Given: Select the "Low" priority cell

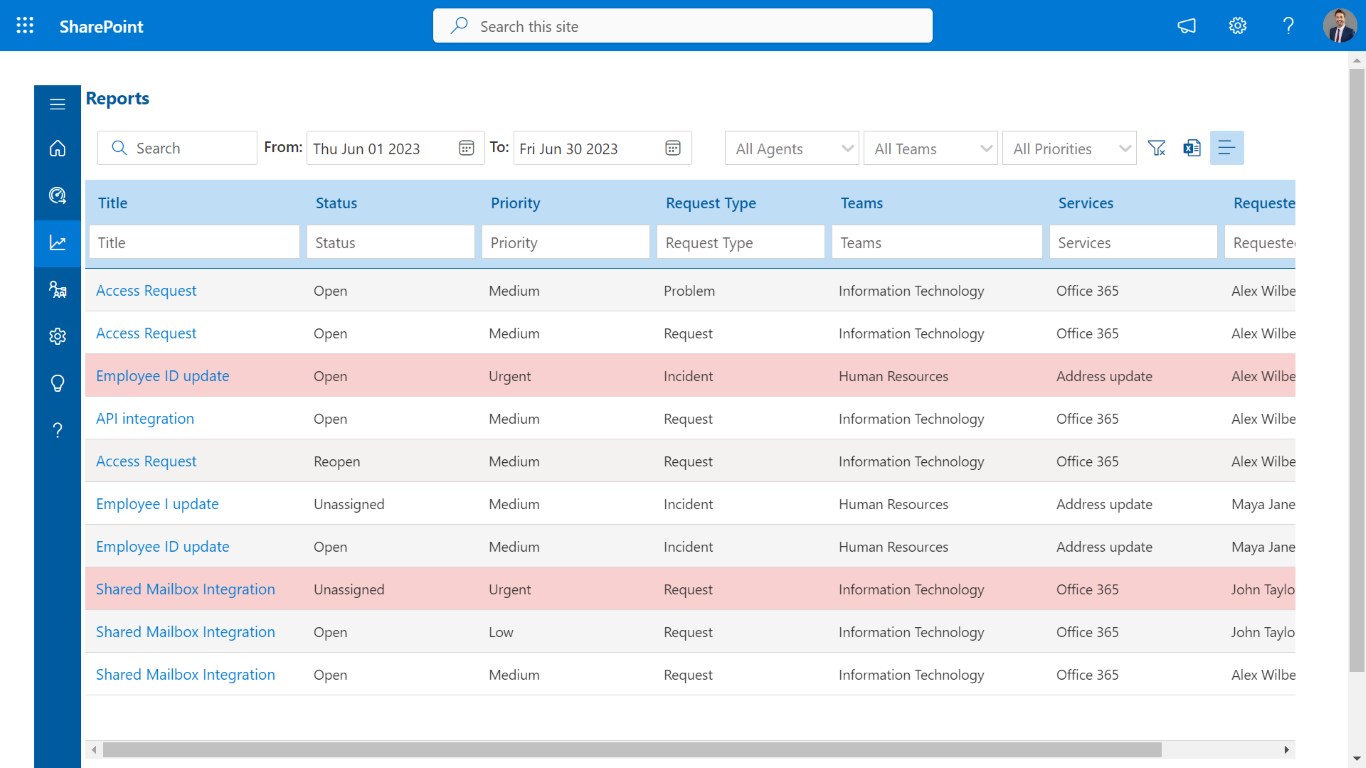Looking at the screenshot, I should [x=501, y=632].
